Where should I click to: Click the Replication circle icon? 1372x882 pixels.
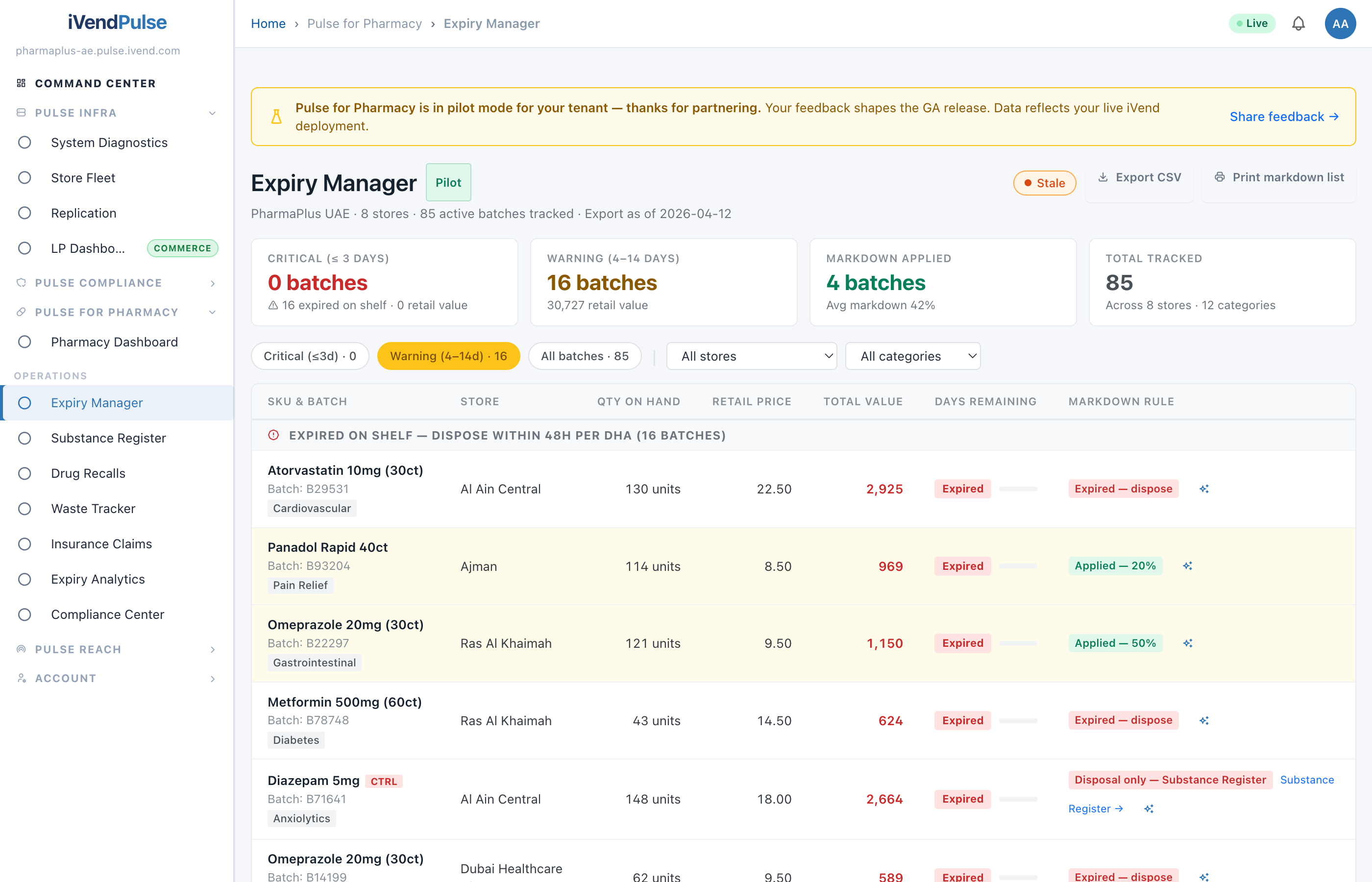pos(24,213)
